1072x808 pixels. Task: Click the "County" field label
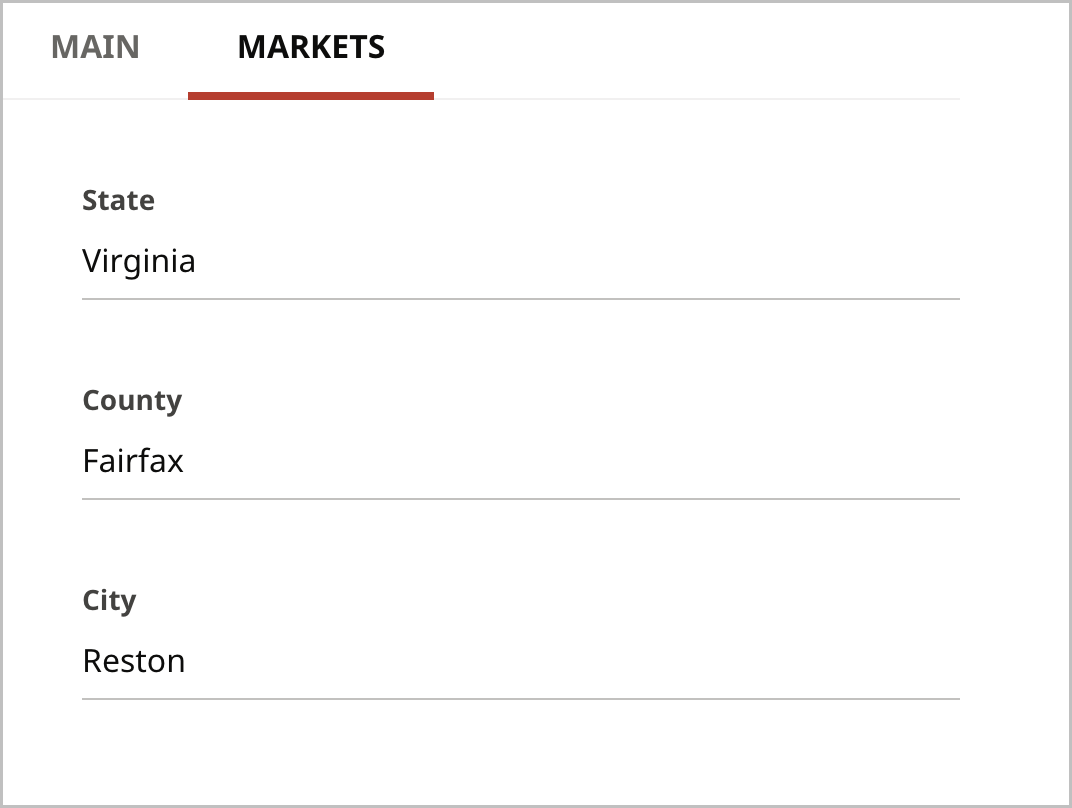[132, 400]
